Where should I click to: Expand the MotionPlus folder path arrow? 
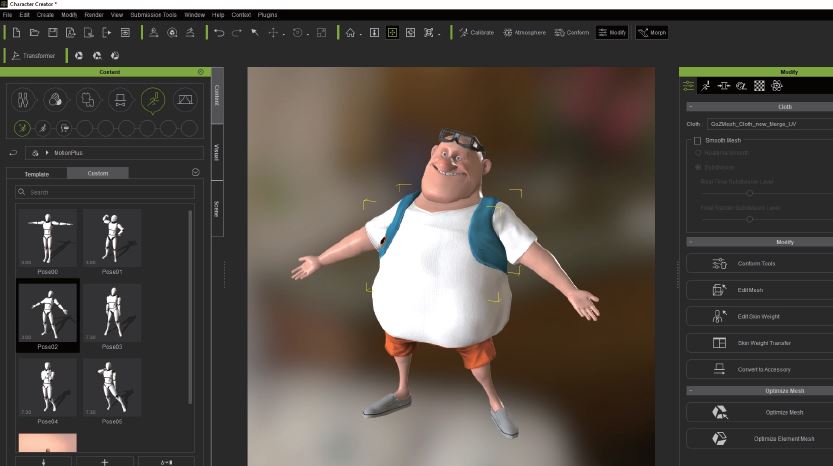47,153
